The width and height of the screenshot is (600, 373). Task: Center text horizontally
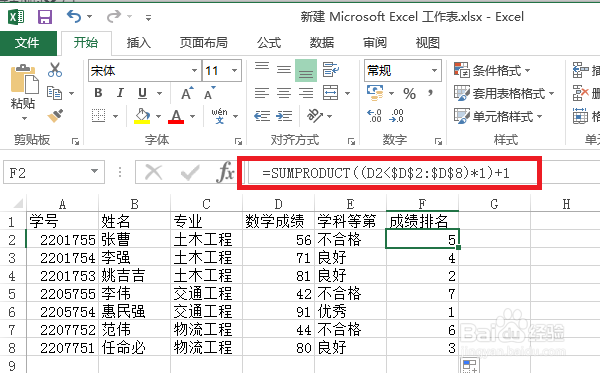pyautogui.click(x=284, y=93)
